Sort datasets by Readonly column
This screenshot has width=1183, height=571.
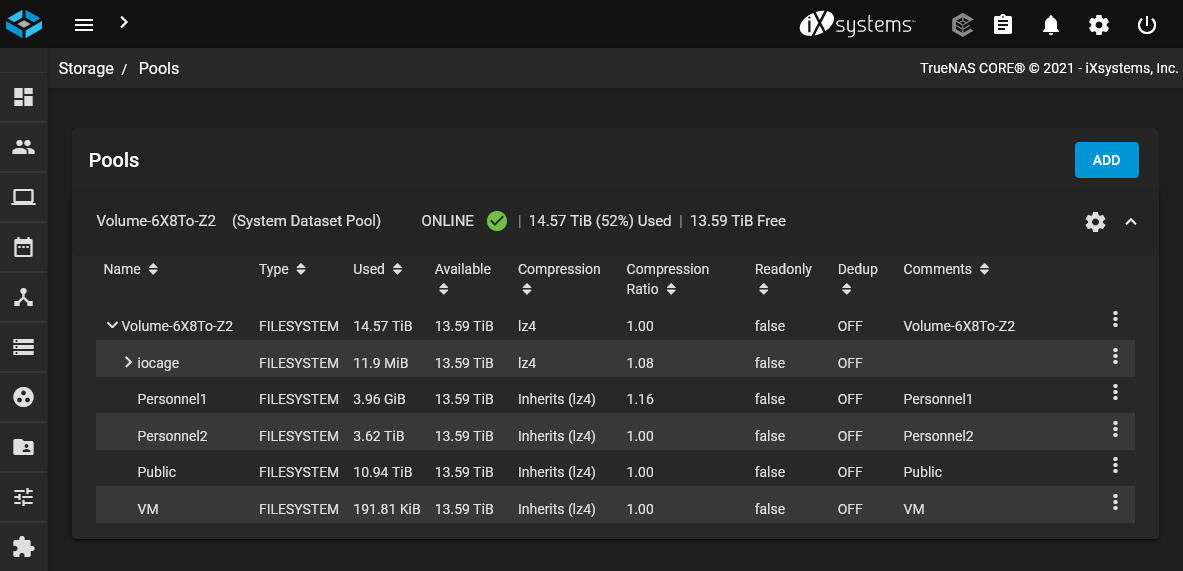pos(783,278)
